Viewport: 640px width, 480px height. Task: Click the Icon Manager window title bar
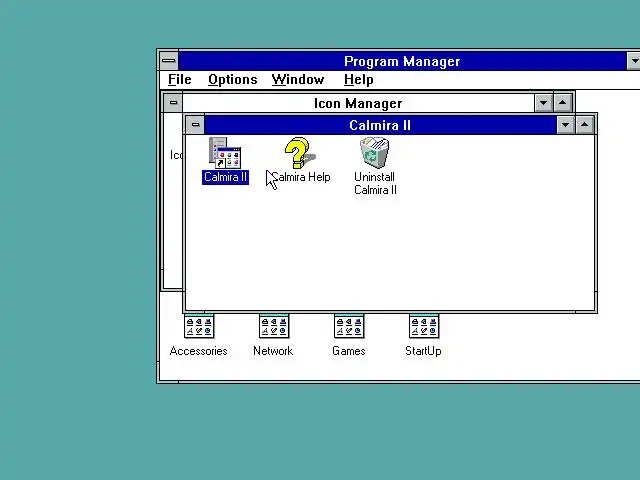(x=358, y=103)
